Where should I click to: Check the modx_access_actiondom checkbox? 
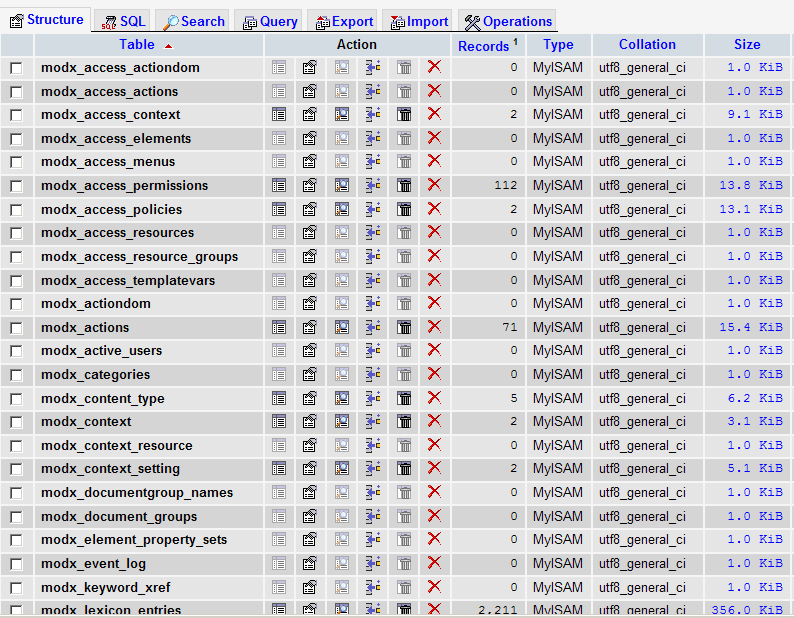[x=16, y=68]
